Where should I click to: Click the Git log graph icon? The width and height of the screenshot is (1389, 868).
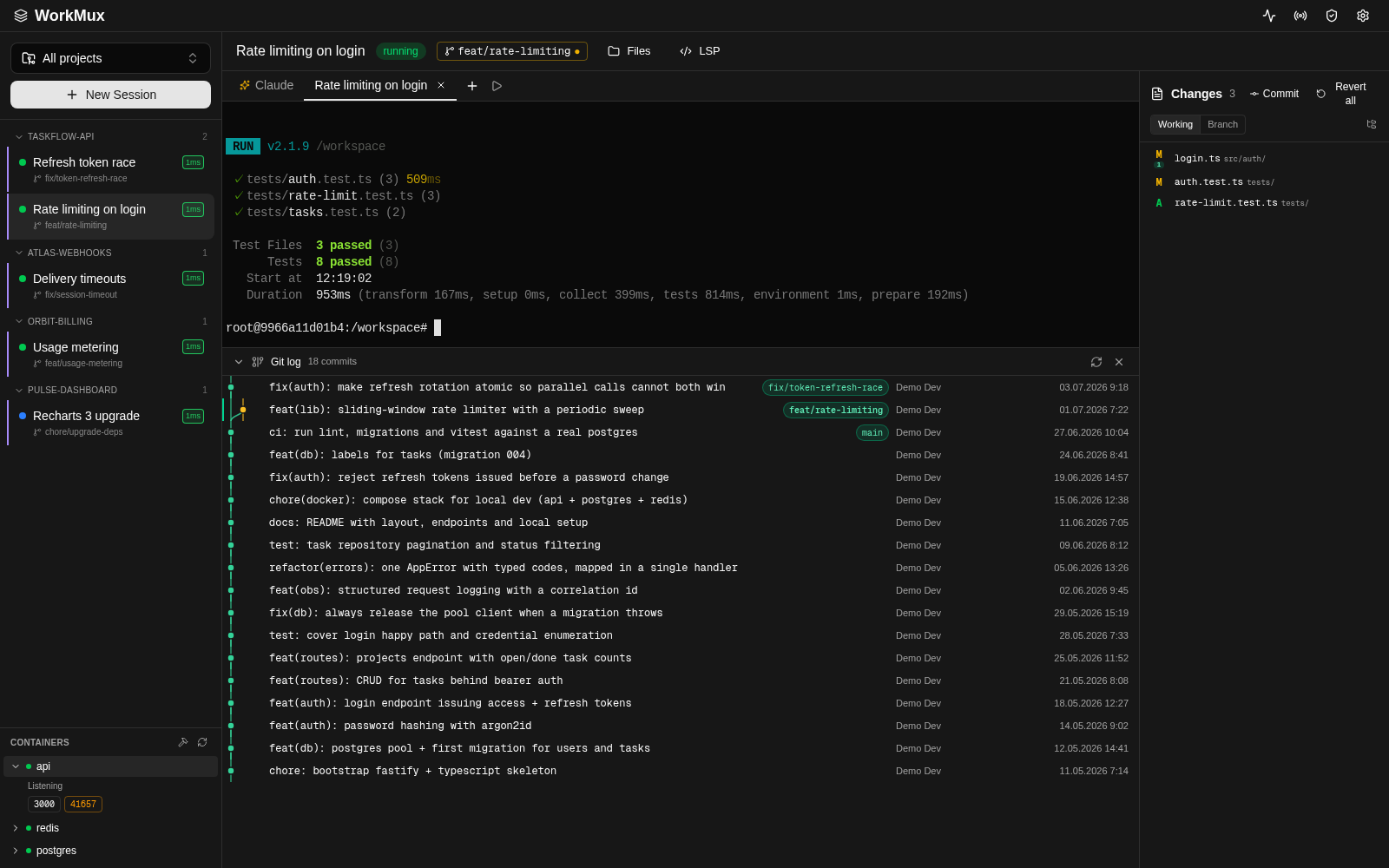(258, 362)
